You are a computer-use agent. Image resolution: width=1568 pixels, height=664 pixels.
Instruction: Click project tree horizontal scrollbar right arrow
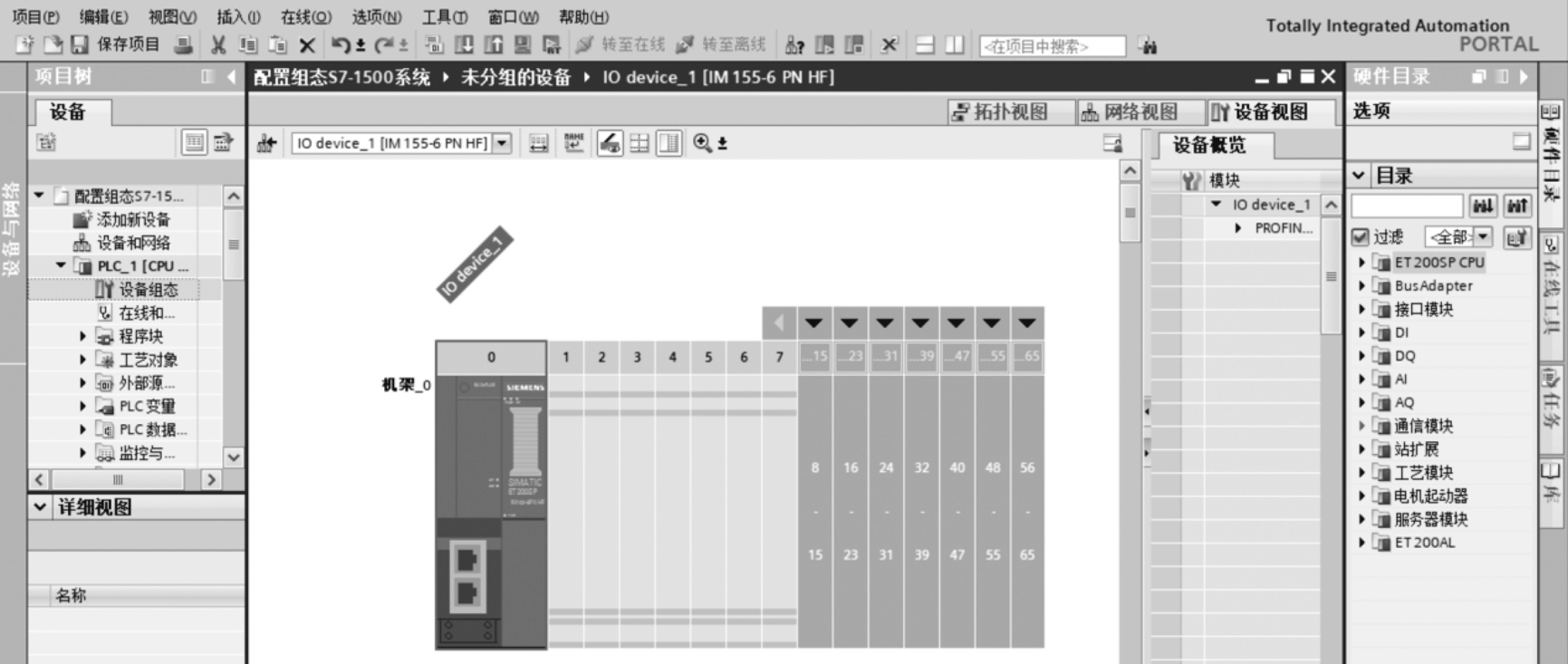click(211, 479)
